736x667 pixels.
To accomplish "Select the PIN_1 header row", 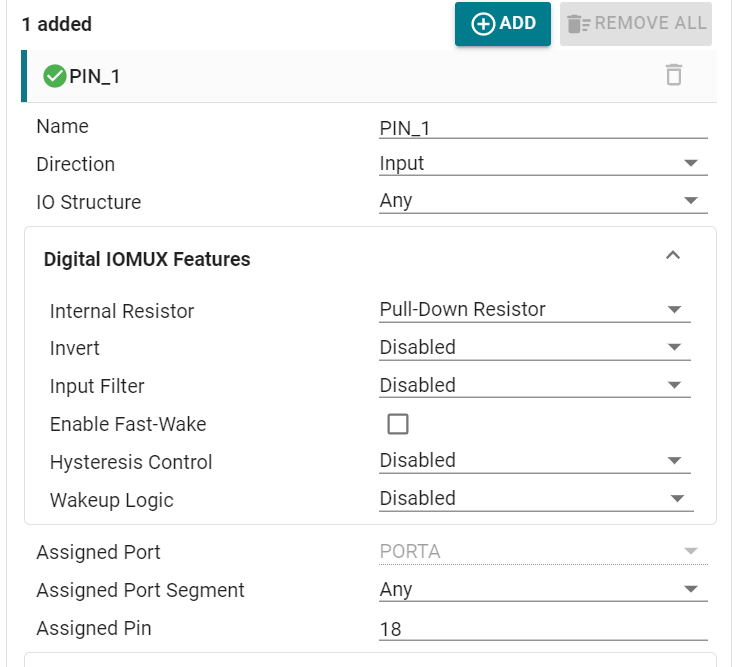I will point(369,76).
